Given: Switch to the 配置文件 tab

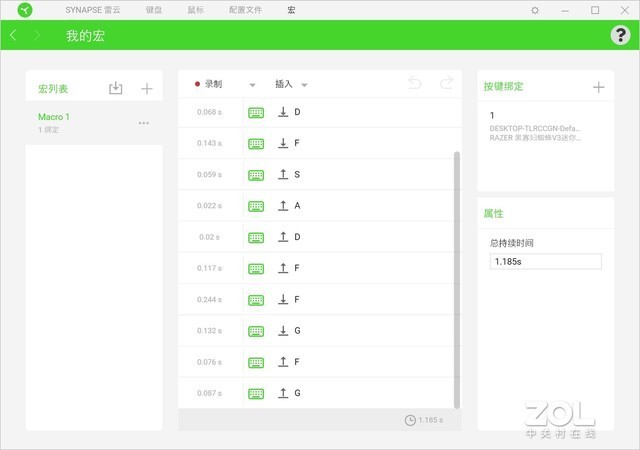Looking at the screenshot, I should [x=245, y=10].
